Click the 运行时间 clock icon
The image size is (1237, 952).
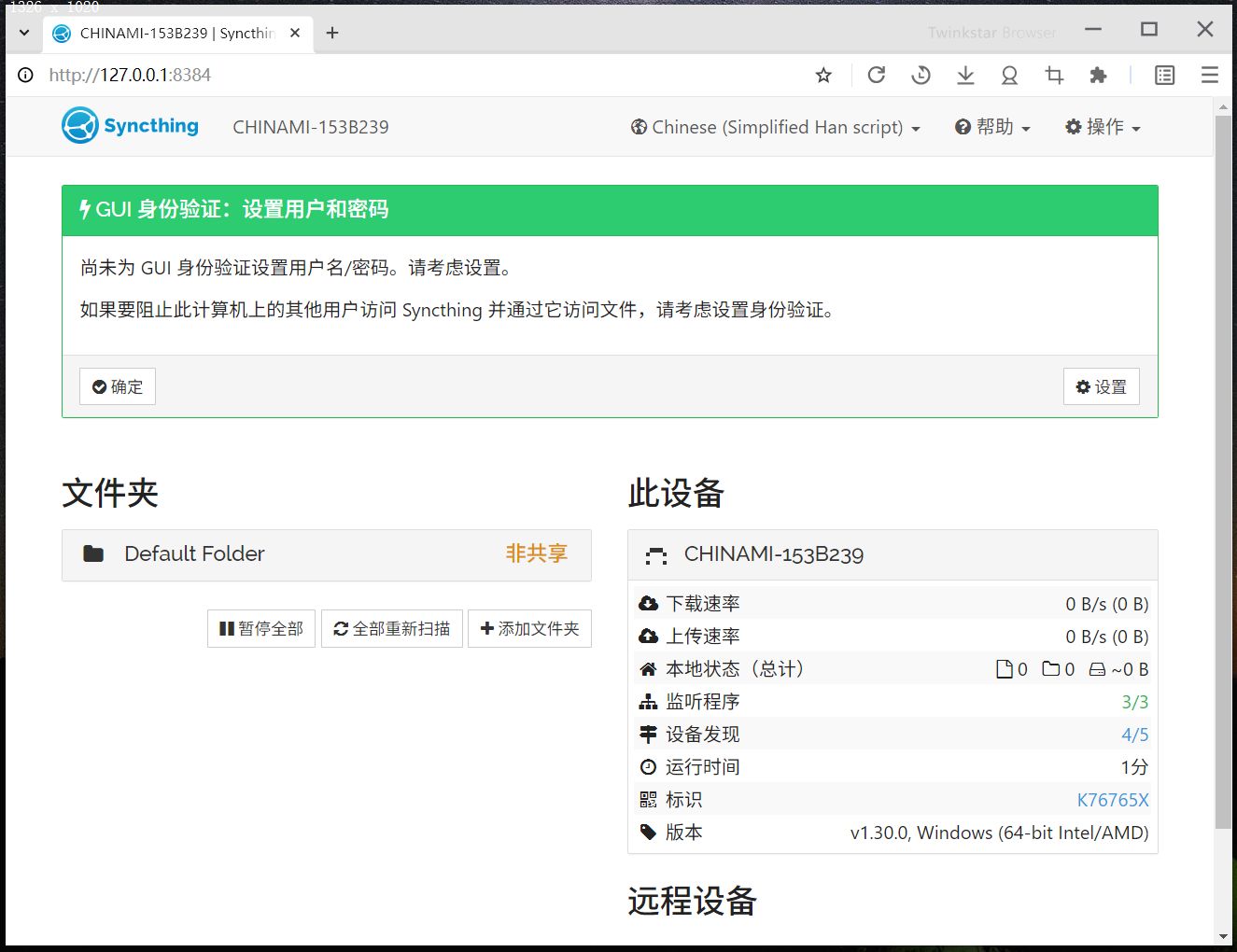point(648,767)
